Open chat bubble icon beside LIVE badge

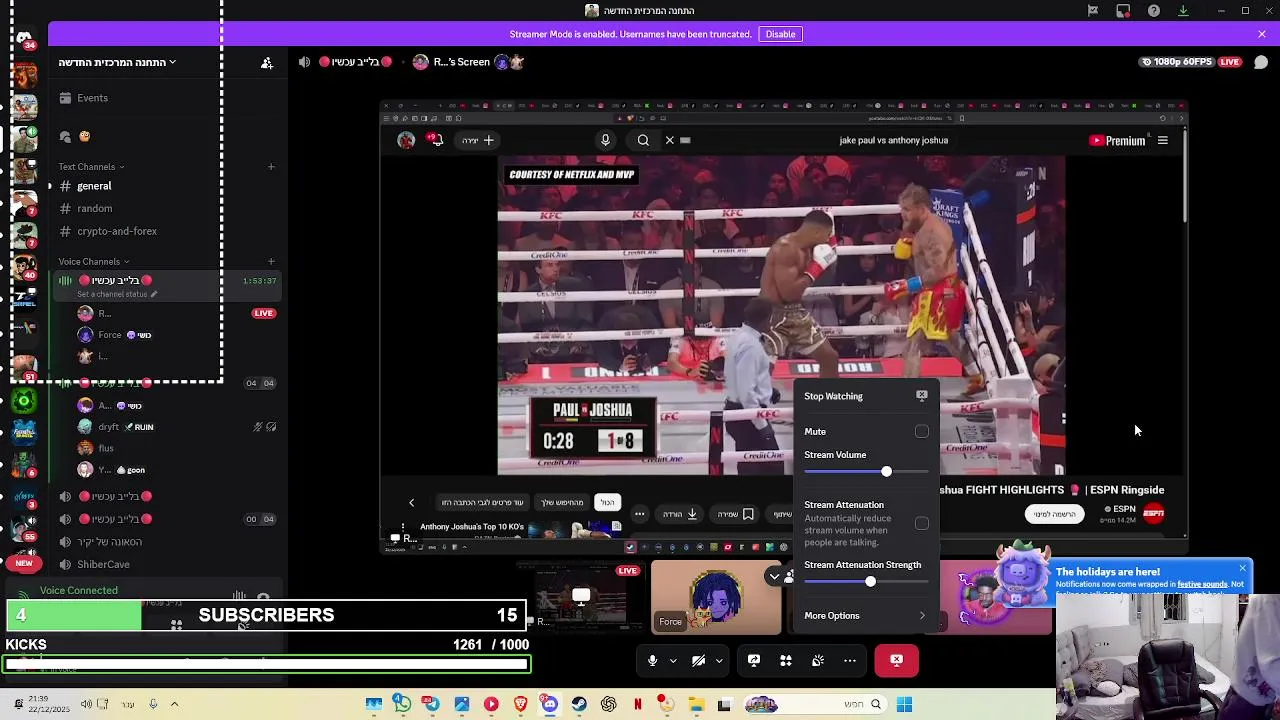pyautogui.click(x=1261, y=62)
